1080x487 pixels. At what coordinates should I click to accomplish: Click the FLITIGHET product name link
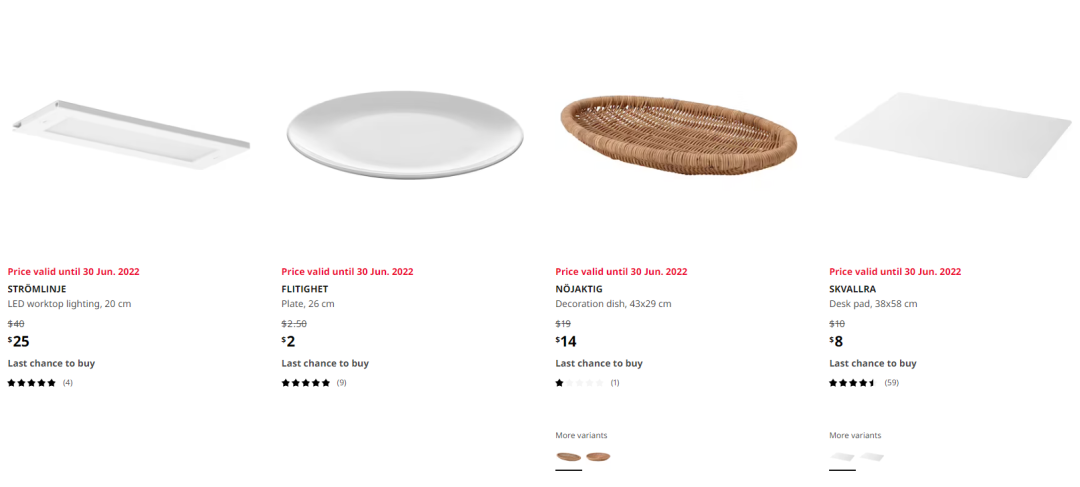pyautogui.click(x=305, y=289)
